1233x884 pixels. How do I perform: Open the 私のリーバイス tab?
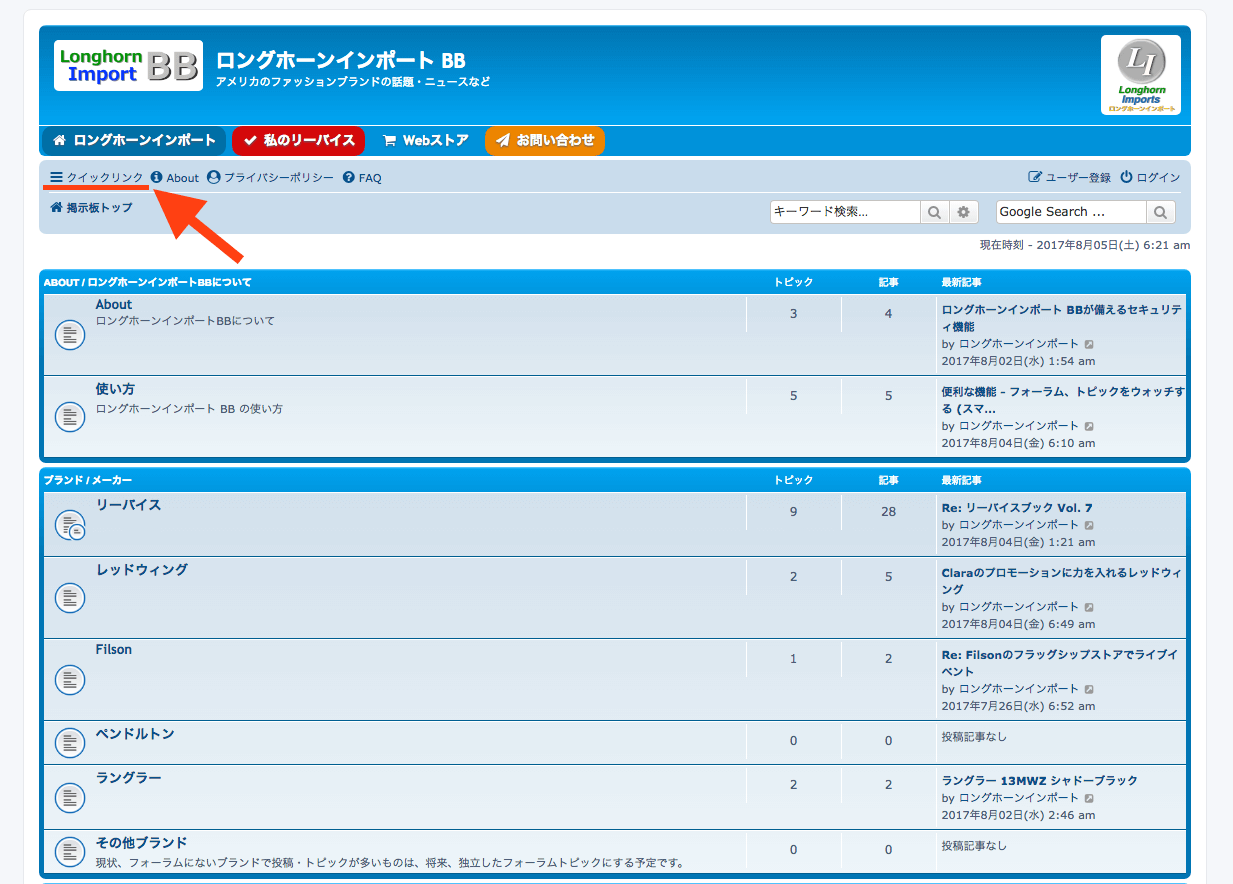point(298,141)
